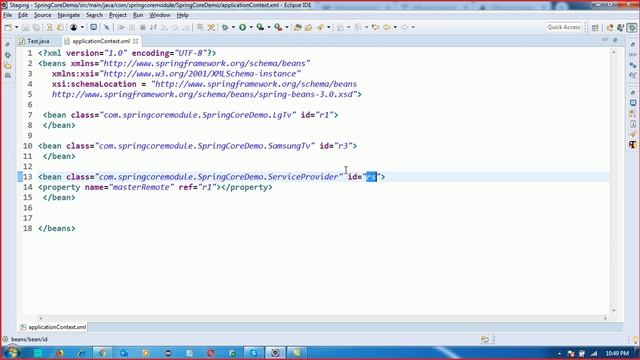This screenshot has width=640, height=360.
Task: Open the Window menu
Action: tap(160, 15)
